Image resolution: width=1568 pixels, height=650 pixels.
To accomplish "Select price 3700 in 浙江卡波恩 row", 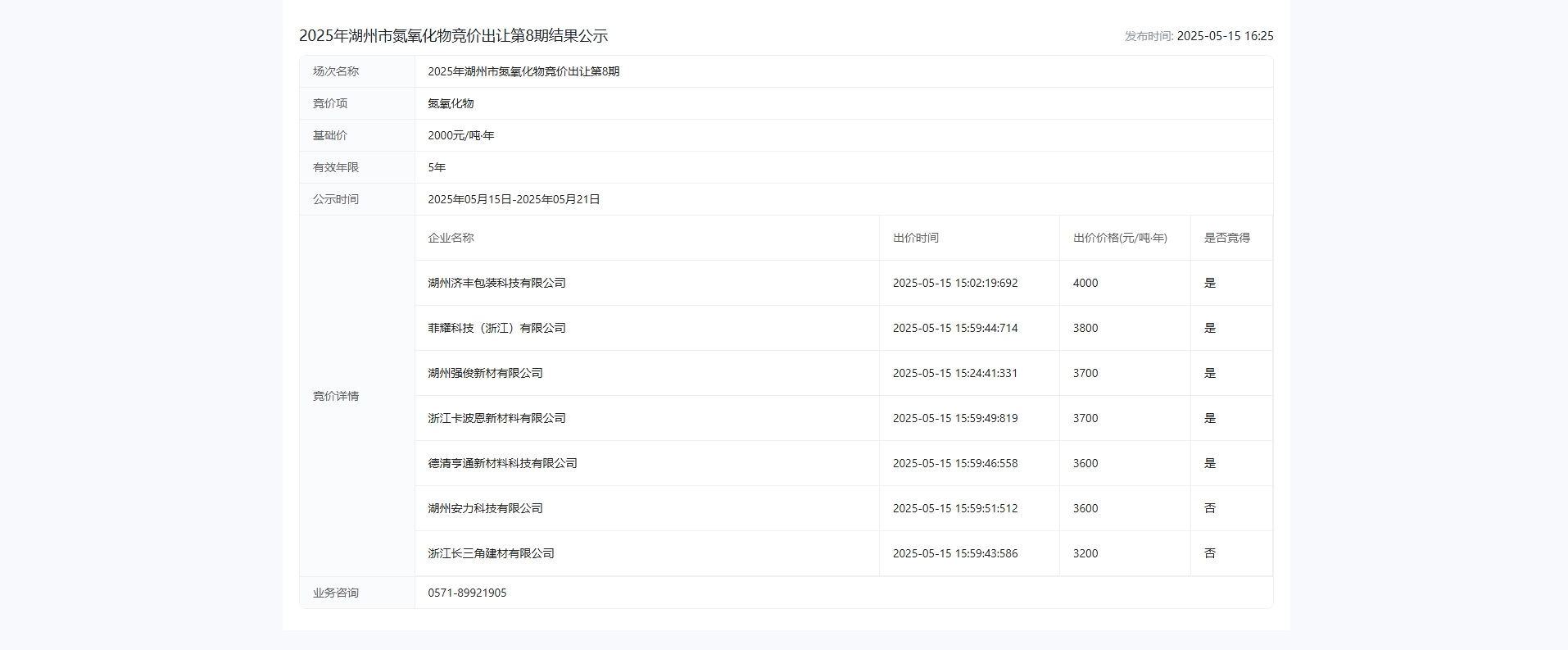I will [1085, 418].
